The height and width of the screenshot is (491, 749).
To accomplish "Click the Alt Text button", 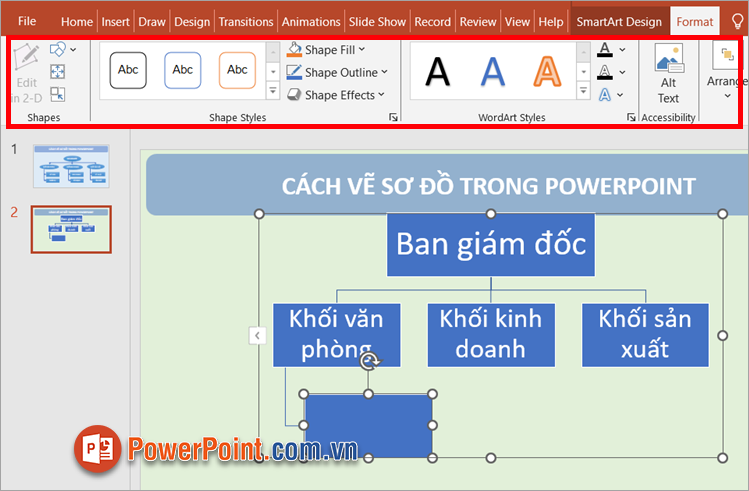I will [x=668, y=74].
